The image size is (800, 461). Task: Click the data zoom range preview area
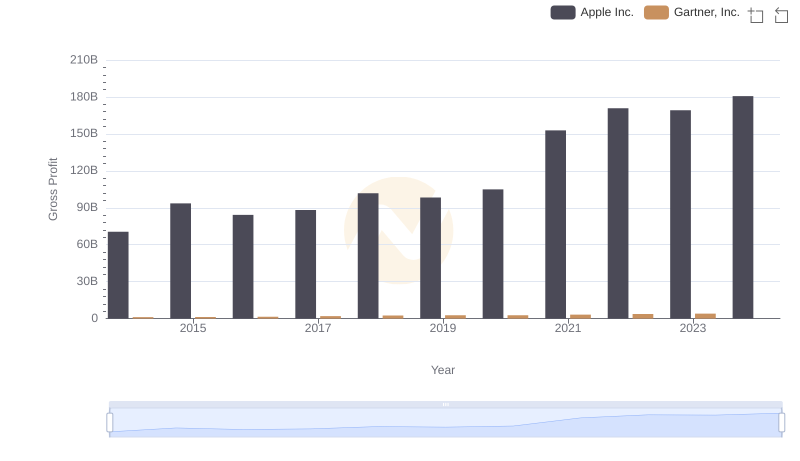click(x=445, y=423)
